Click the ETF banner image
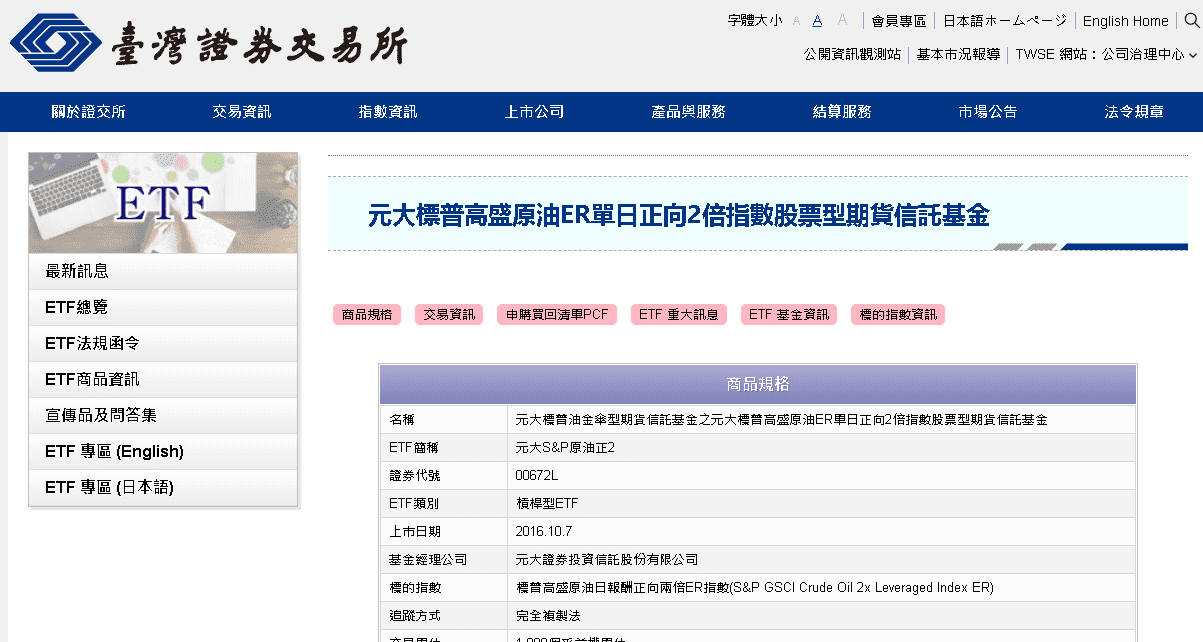The width and height of the screenshot is (1203, 642). click(x=163, y=203)
